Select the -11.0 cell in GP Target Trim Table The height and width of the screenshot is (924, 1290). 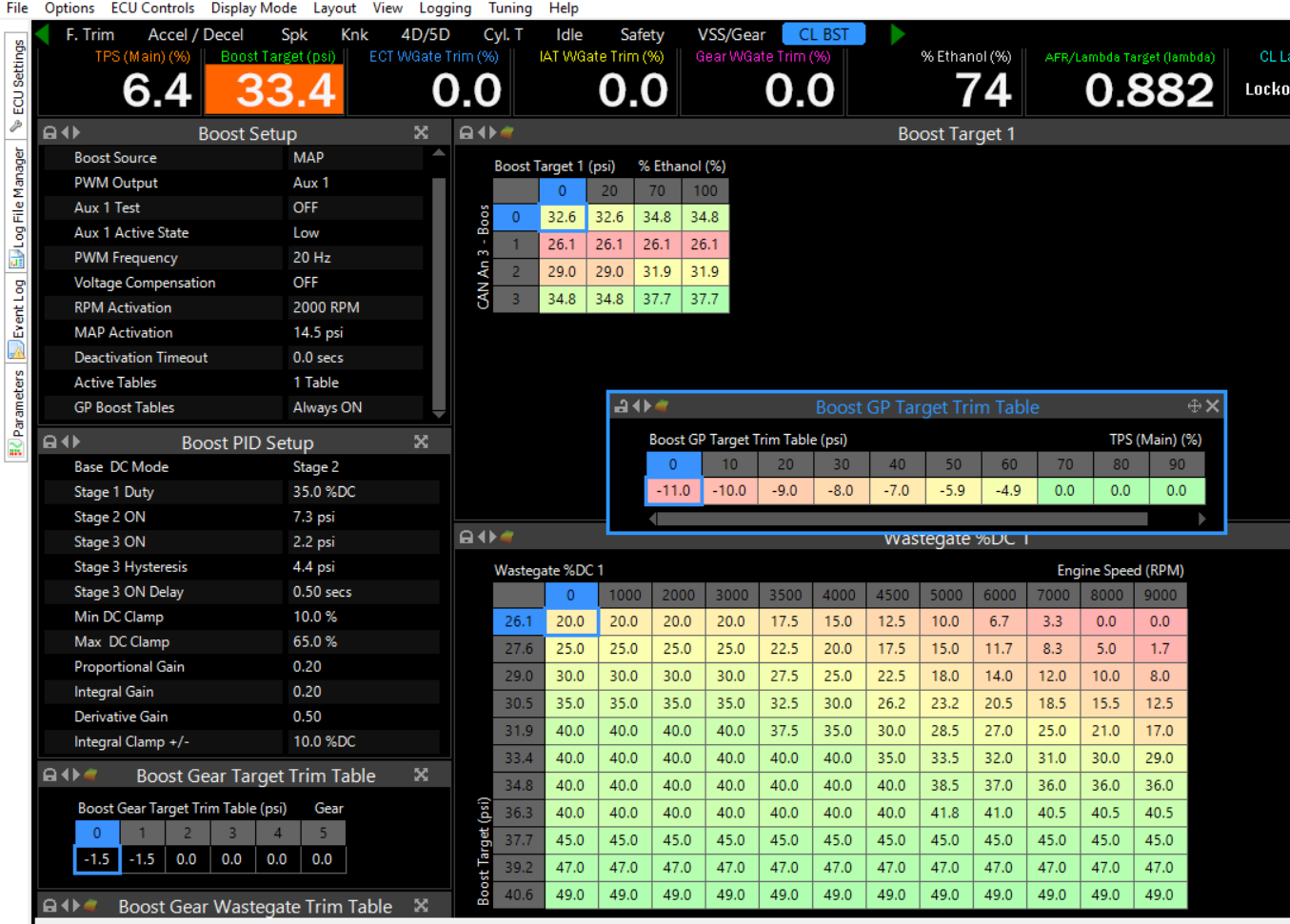pyautogui.click(x=673, y=491)
